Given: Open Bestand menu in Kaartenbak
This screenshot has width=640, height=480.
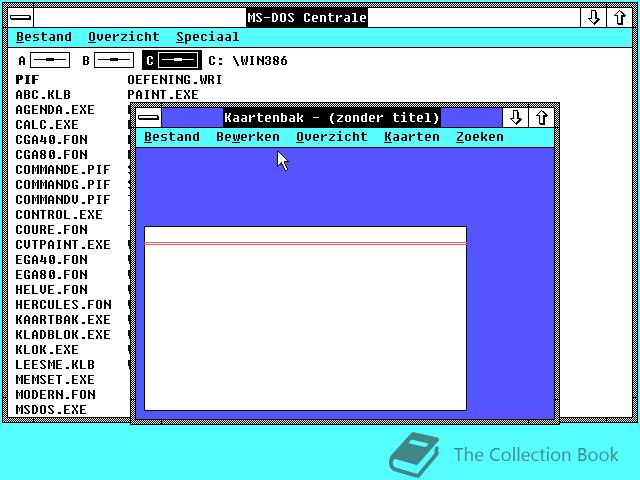Looking at the screenshot, I should [x=172, y=137].
